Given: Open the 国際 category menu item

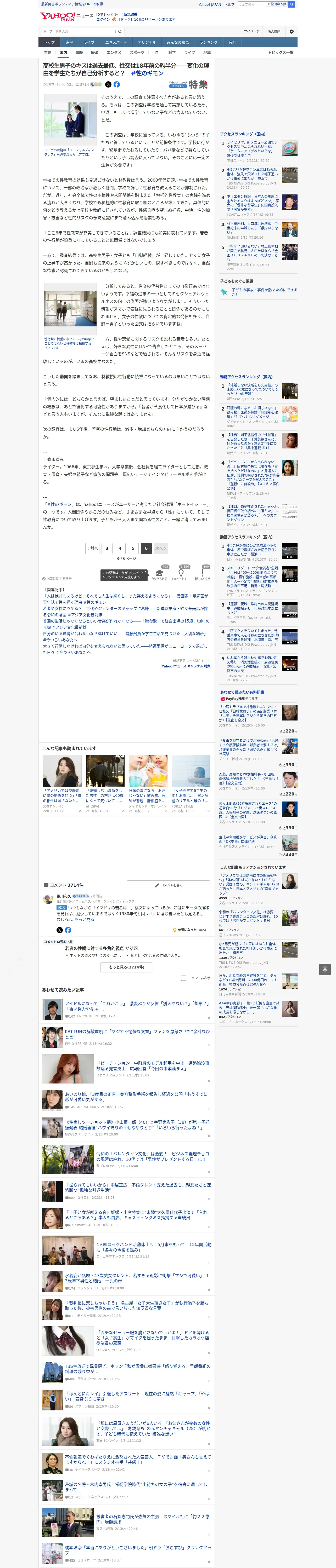Looking at the screenshot, I should click(x=79, y=52).
